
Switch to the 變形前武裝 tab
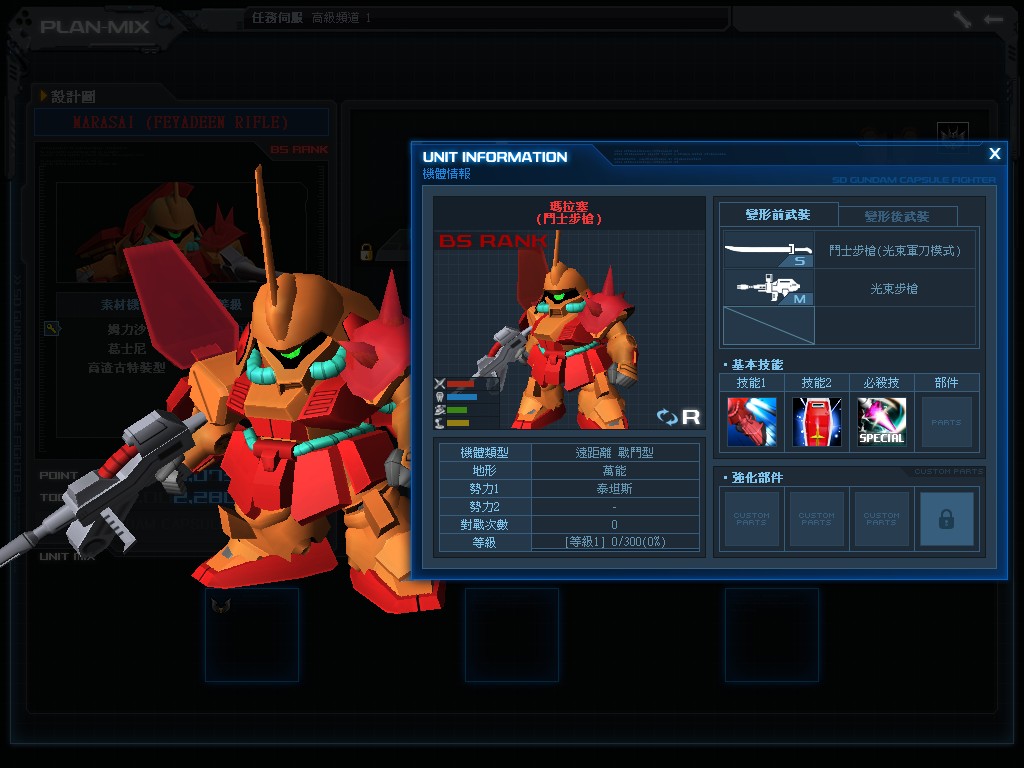778,215
